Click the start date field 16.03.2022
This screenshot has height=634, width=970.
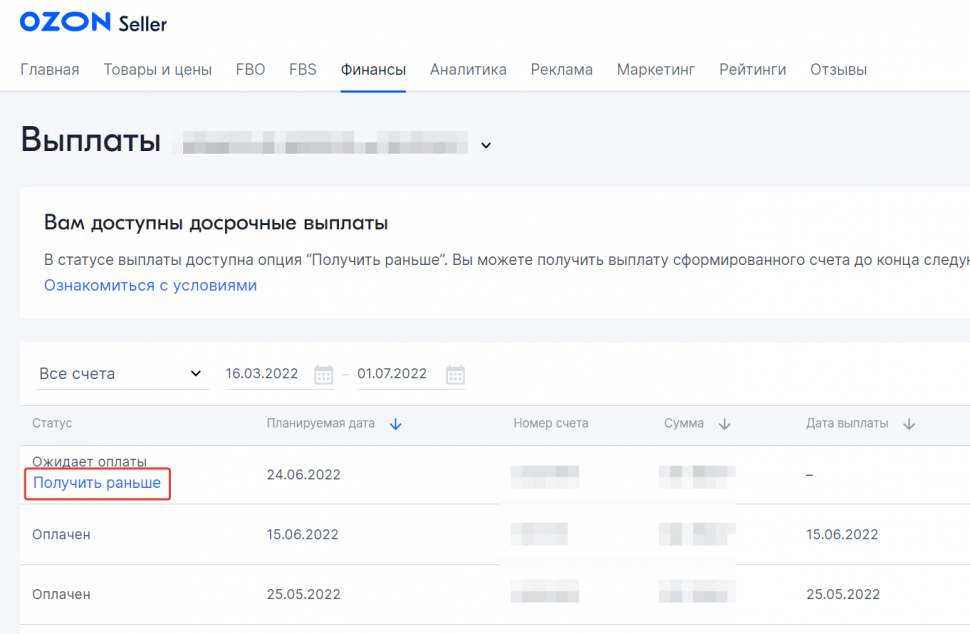pos(262,374)
